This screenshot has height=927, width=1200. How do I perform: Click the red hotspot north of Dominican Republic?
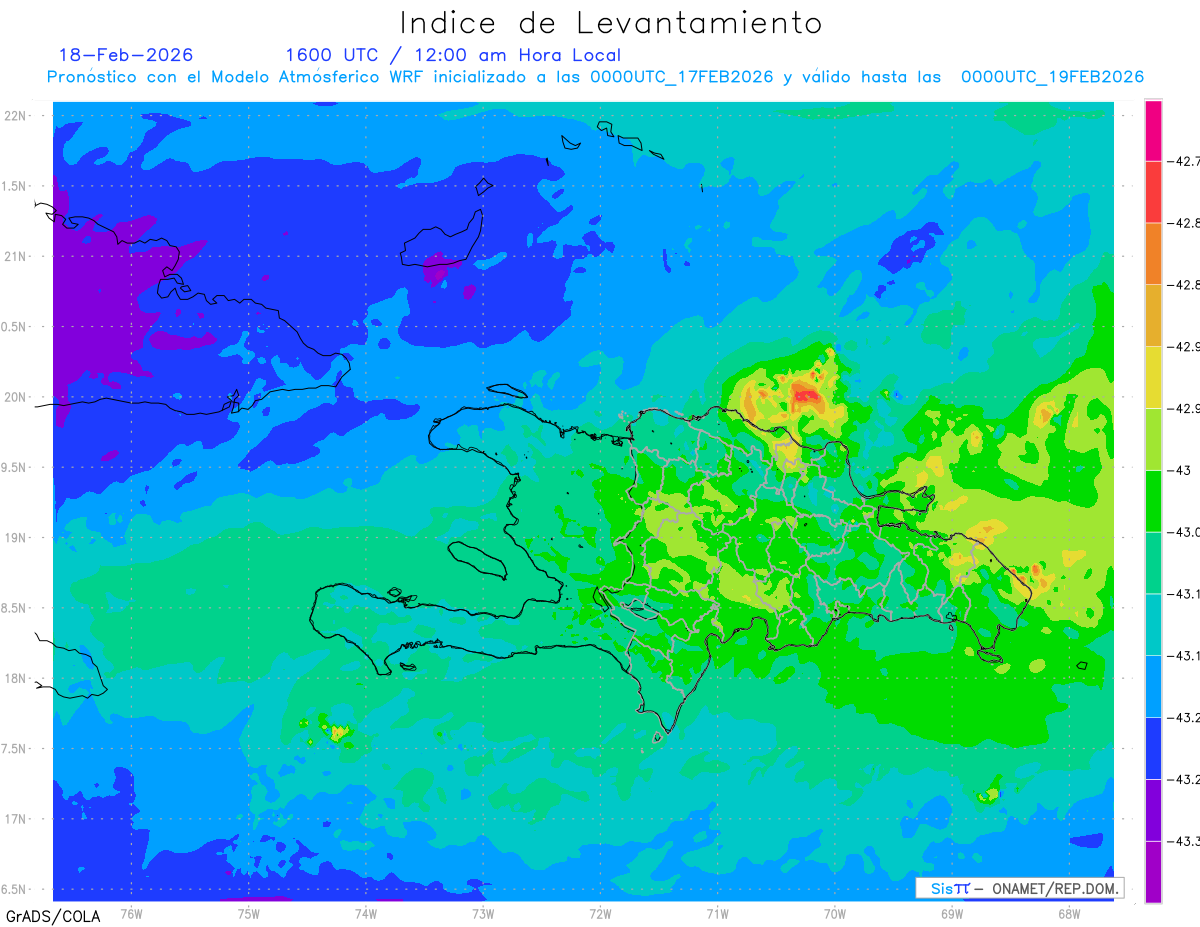[804, 395]
